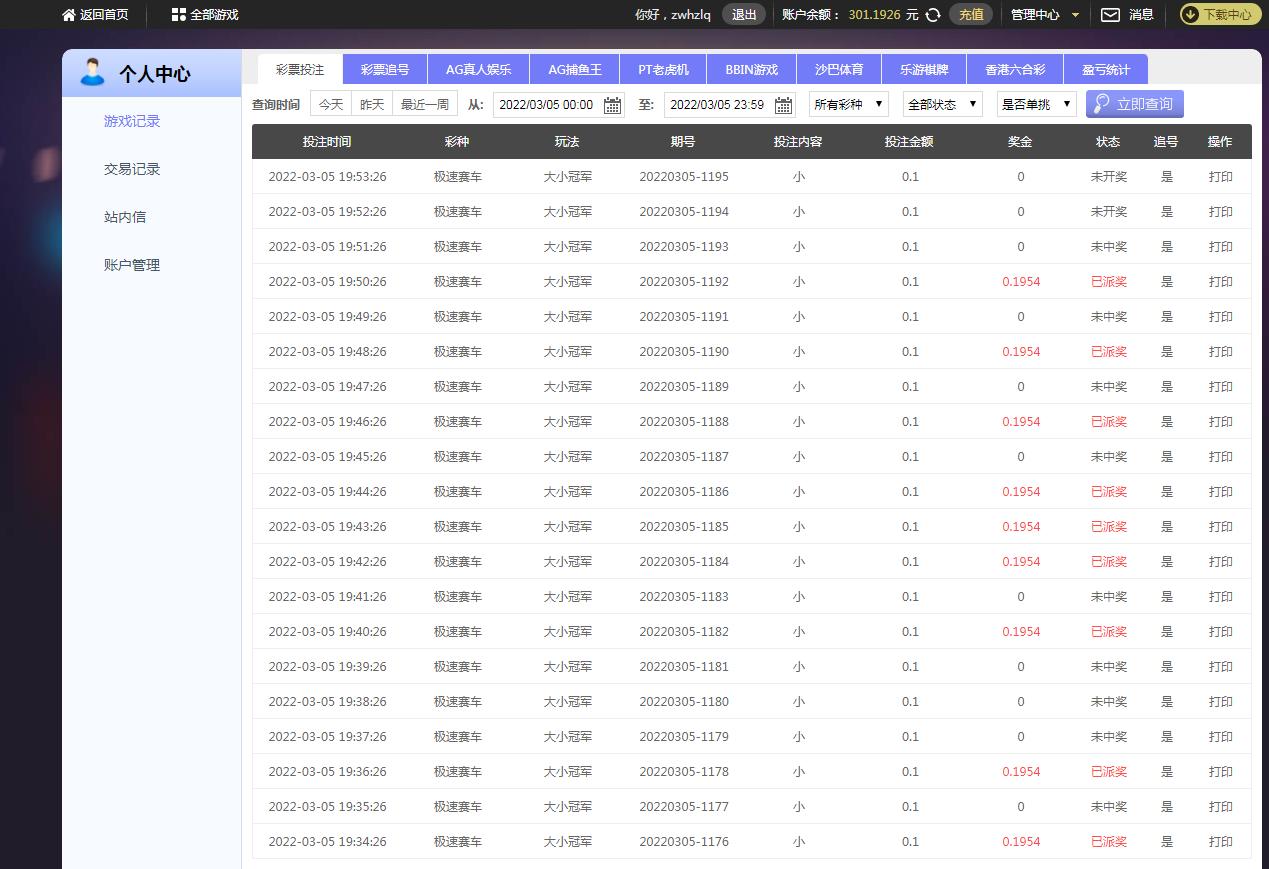Viewport: 1269px width, 869px height.
Task: Expand the 所有彩种 lottery type dropdown
Action: tap(848, 104)
